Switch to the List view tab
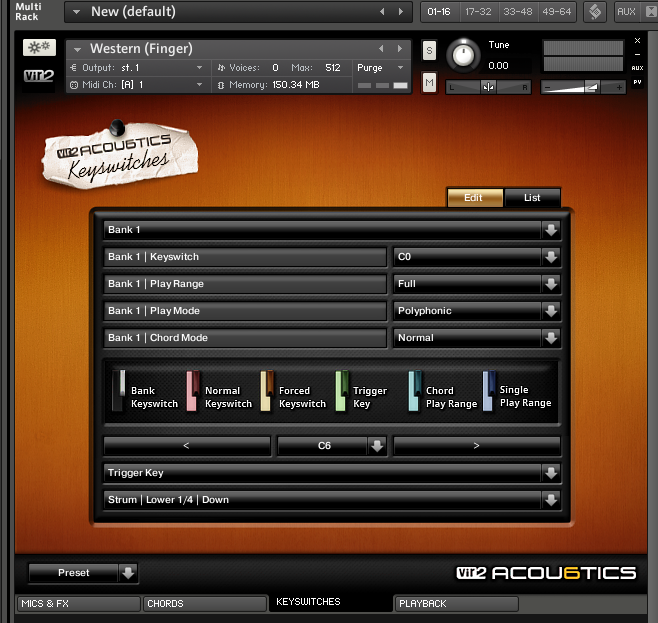658x623 pixels. (532, 198)
